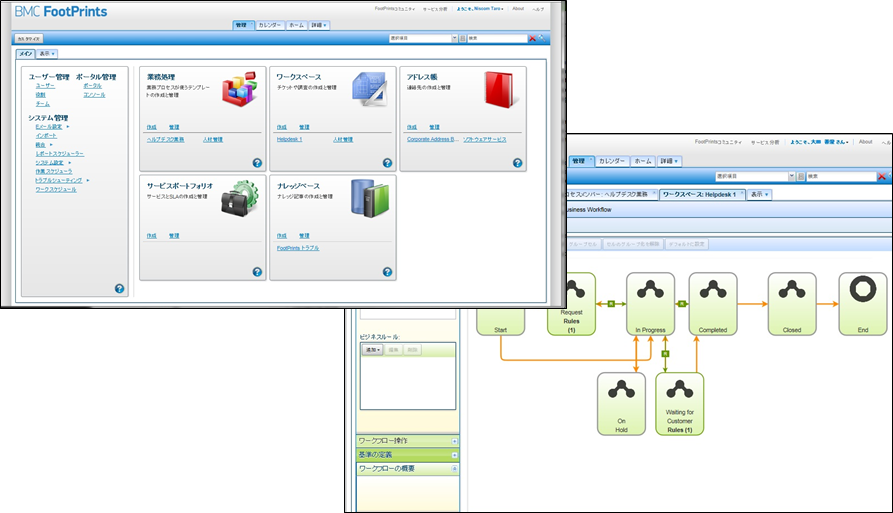
Task: Open help for the ナレッジベース card
Action: click(x=387, y=272)
